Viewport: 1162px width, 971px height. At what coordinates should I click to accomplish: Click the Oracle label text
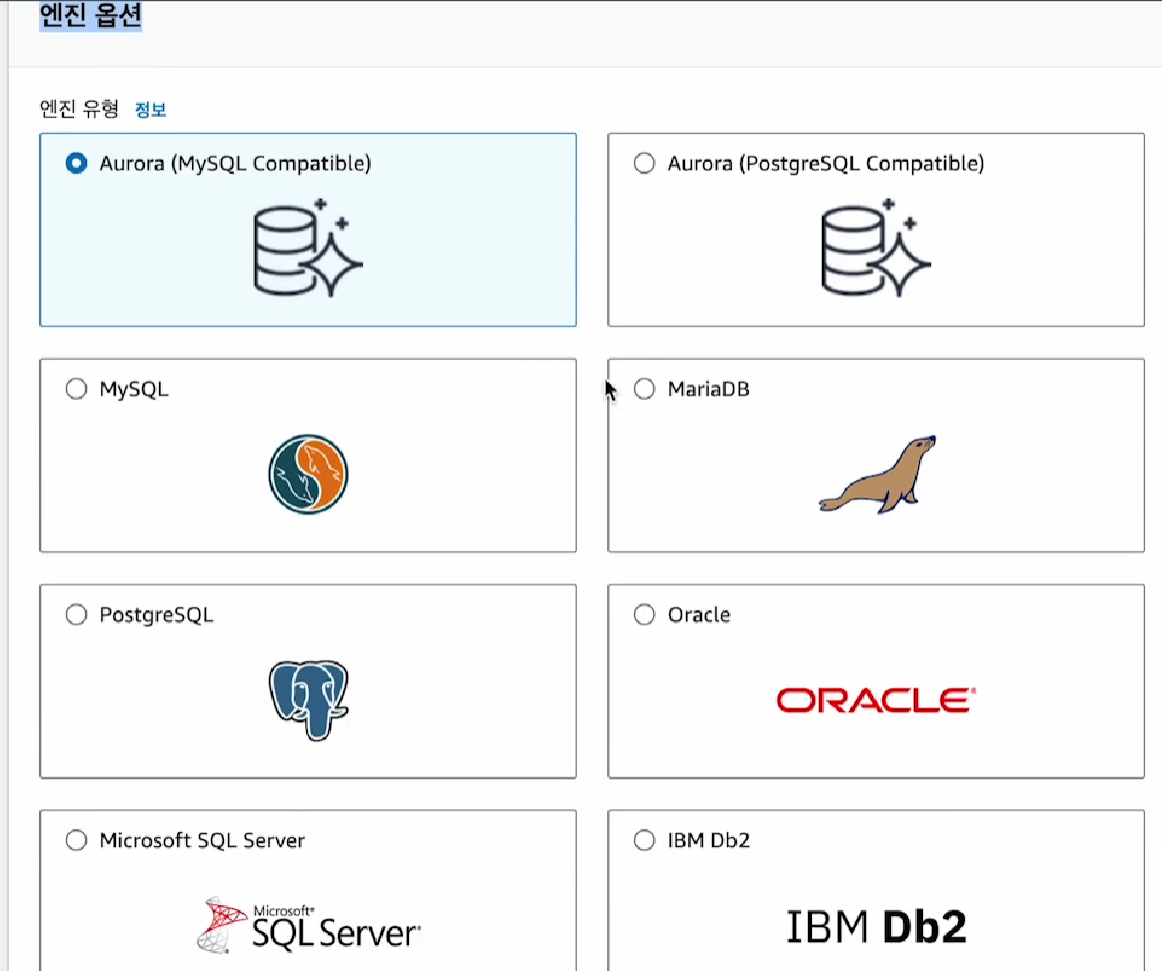point(699,614)
